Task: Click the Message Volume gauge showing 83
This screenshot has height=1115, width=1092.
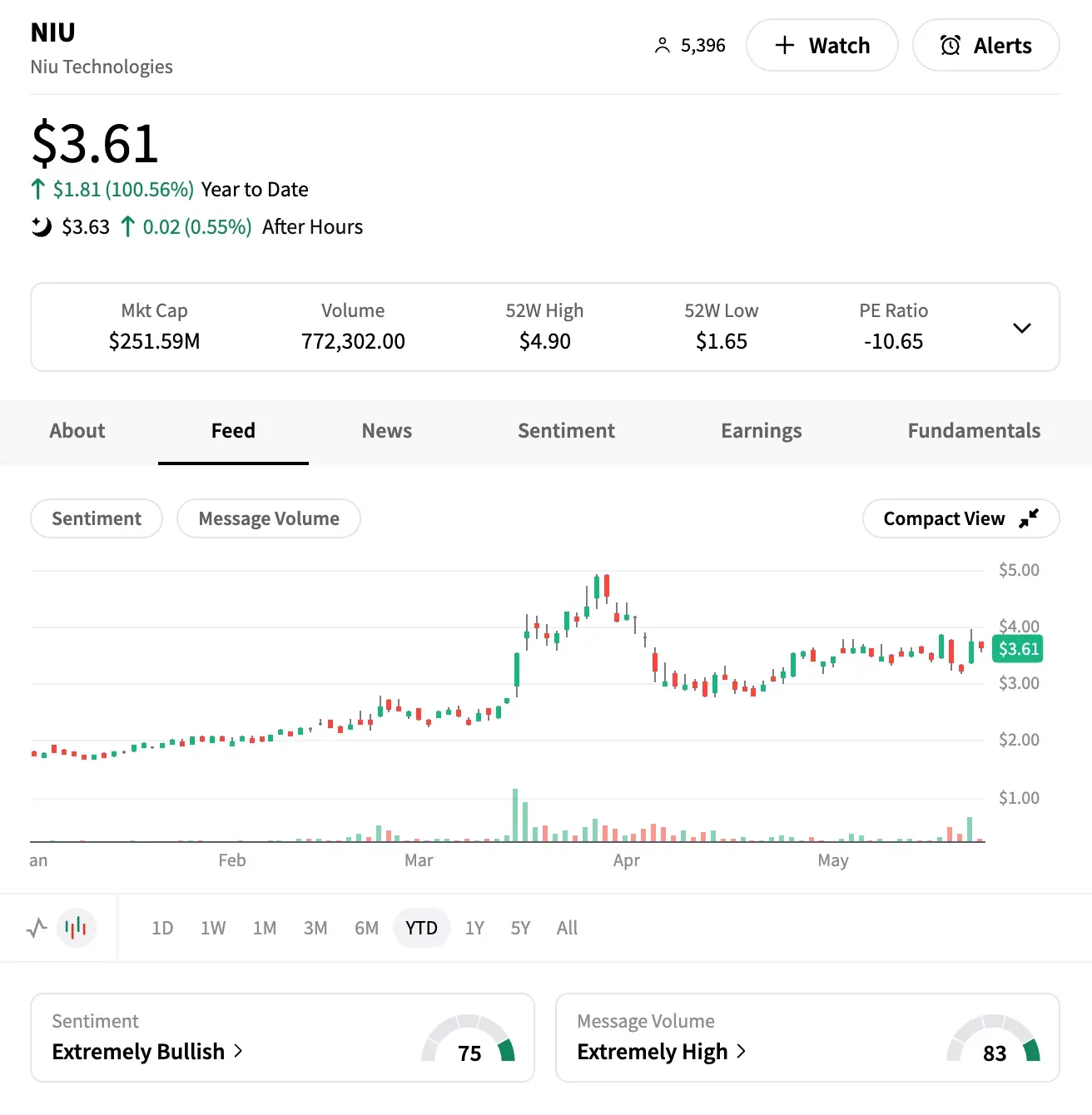Action: tap(994, 1038)
